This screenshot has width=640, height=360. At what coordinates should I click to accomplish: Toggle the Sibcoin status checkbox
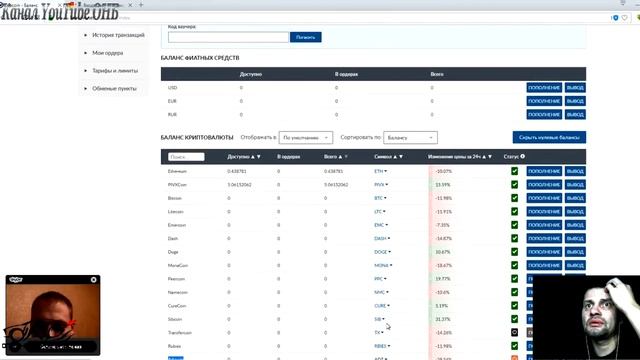point(514,319)
